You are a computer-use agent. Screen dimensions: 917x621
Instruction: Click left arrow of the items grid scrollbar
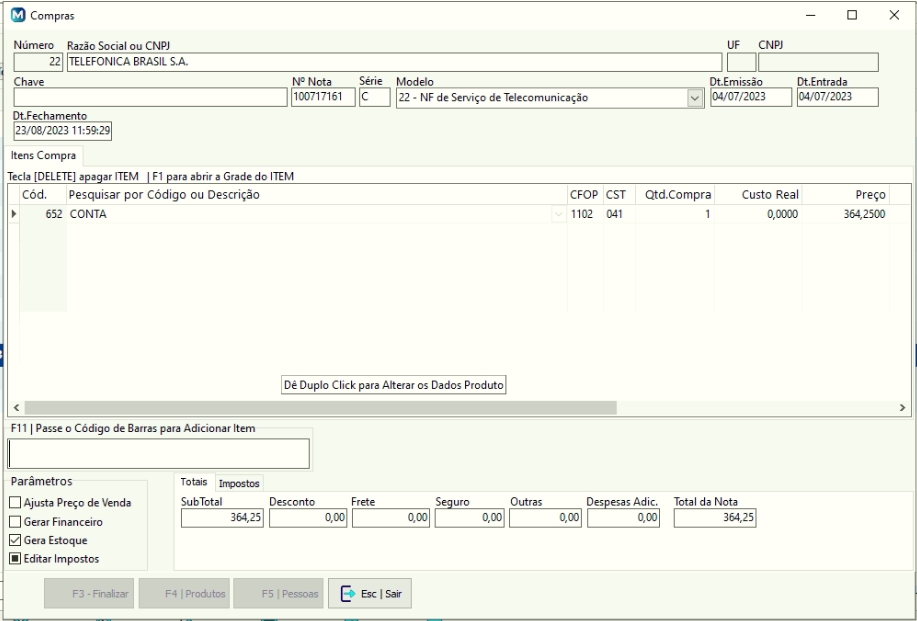(x=14, y=408)
